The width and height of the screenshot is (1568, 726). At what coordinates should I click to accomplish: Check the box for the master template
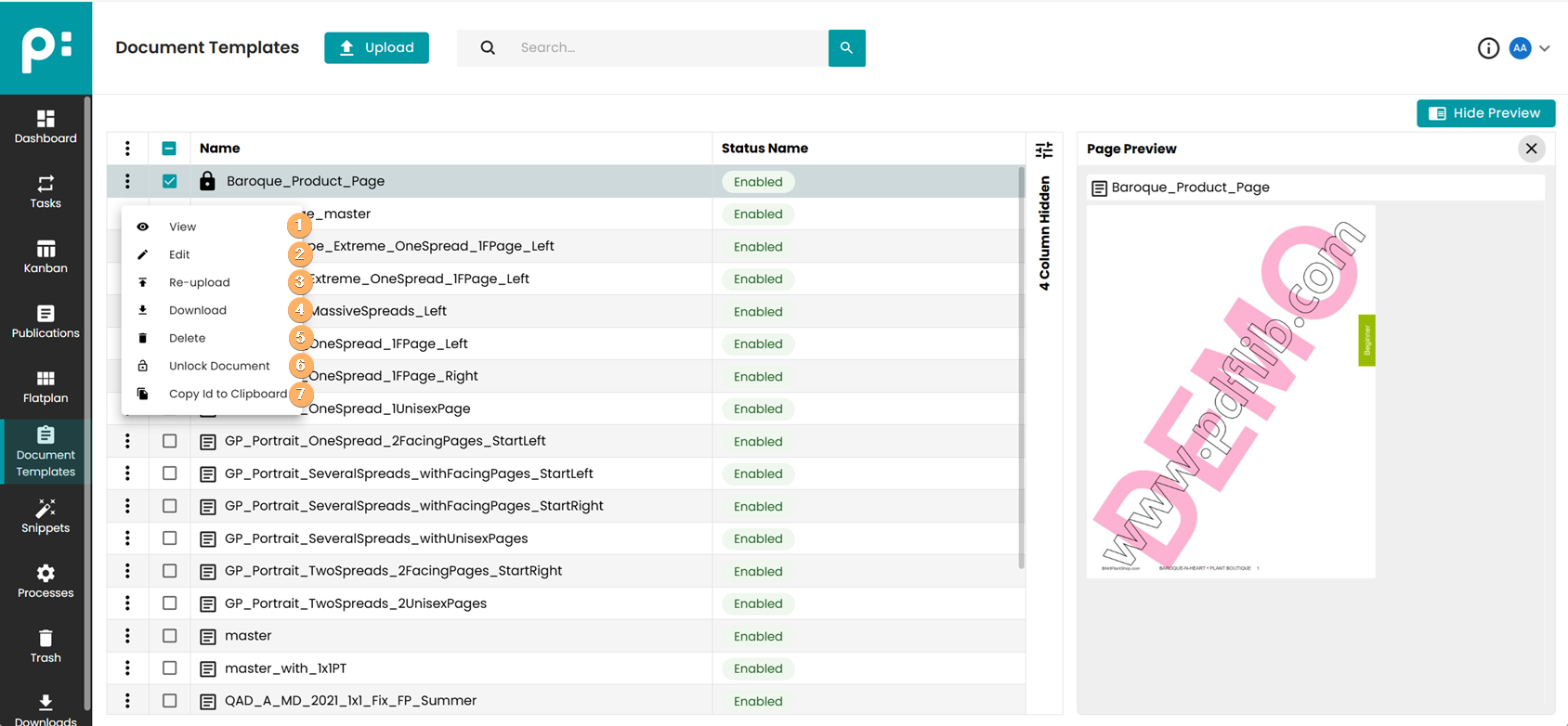point(169,636)
